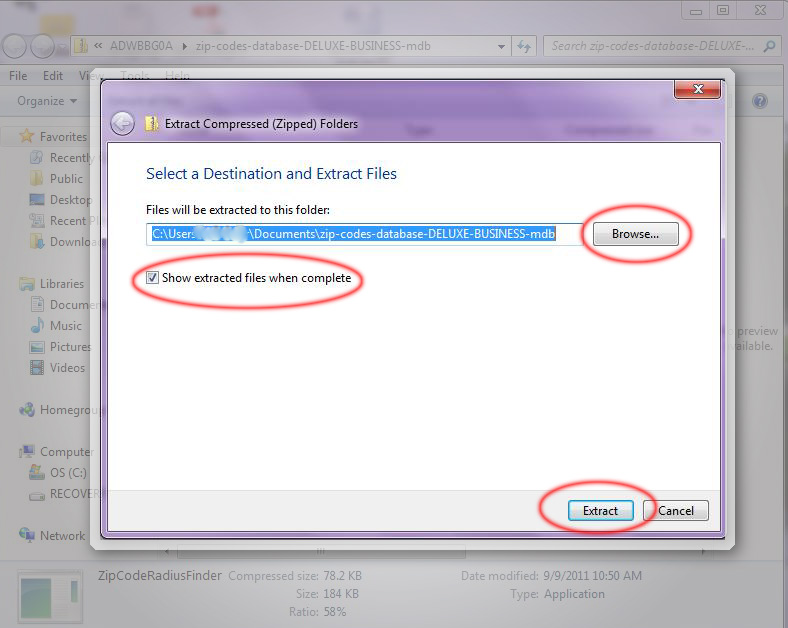The width and height of the screenshot is (788, 628).
Task: Click the Browse... button
Action: point(635,234)
